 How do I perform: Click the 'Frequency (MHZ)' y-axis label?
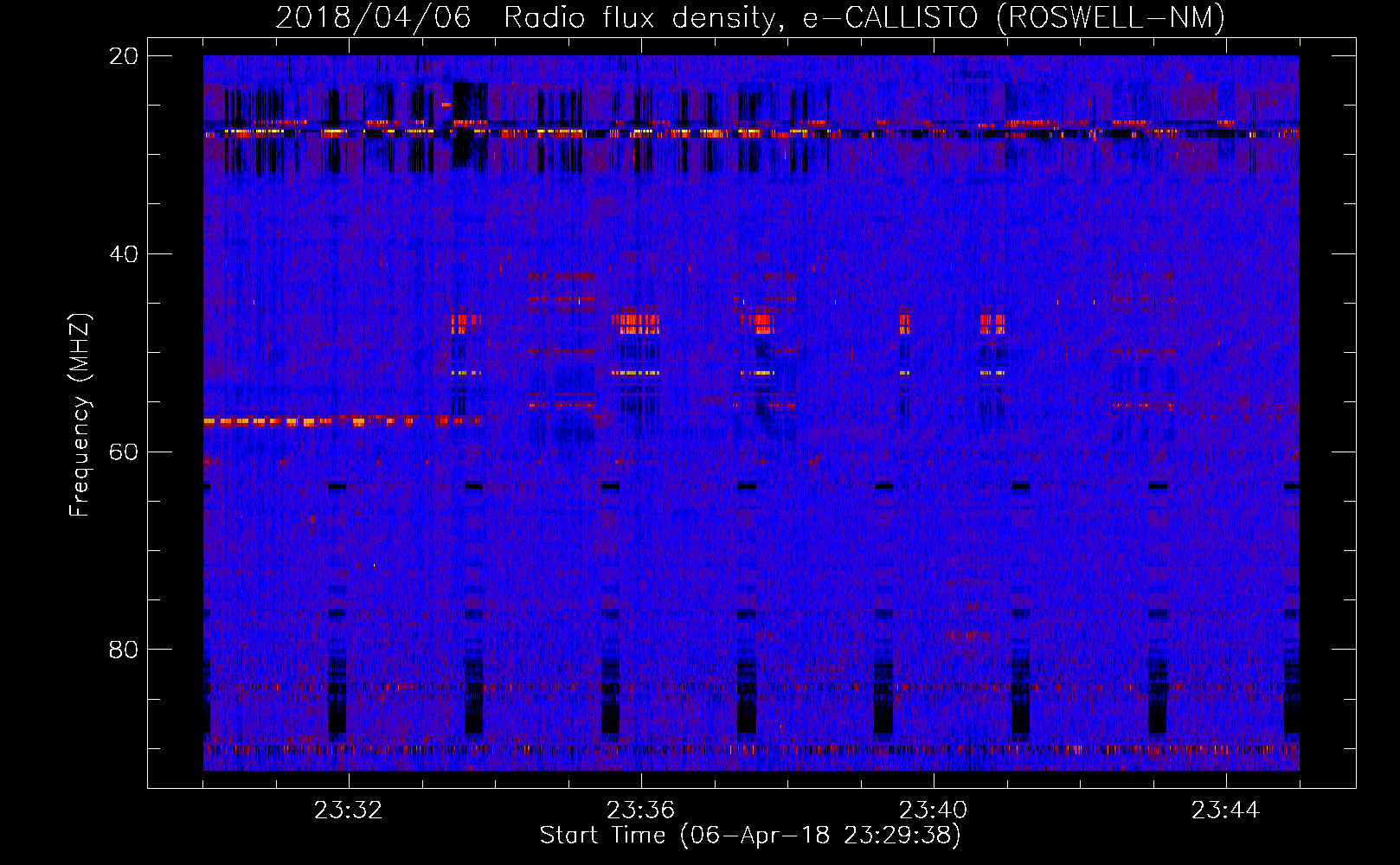pyautogui.click(x=80, y=415)
